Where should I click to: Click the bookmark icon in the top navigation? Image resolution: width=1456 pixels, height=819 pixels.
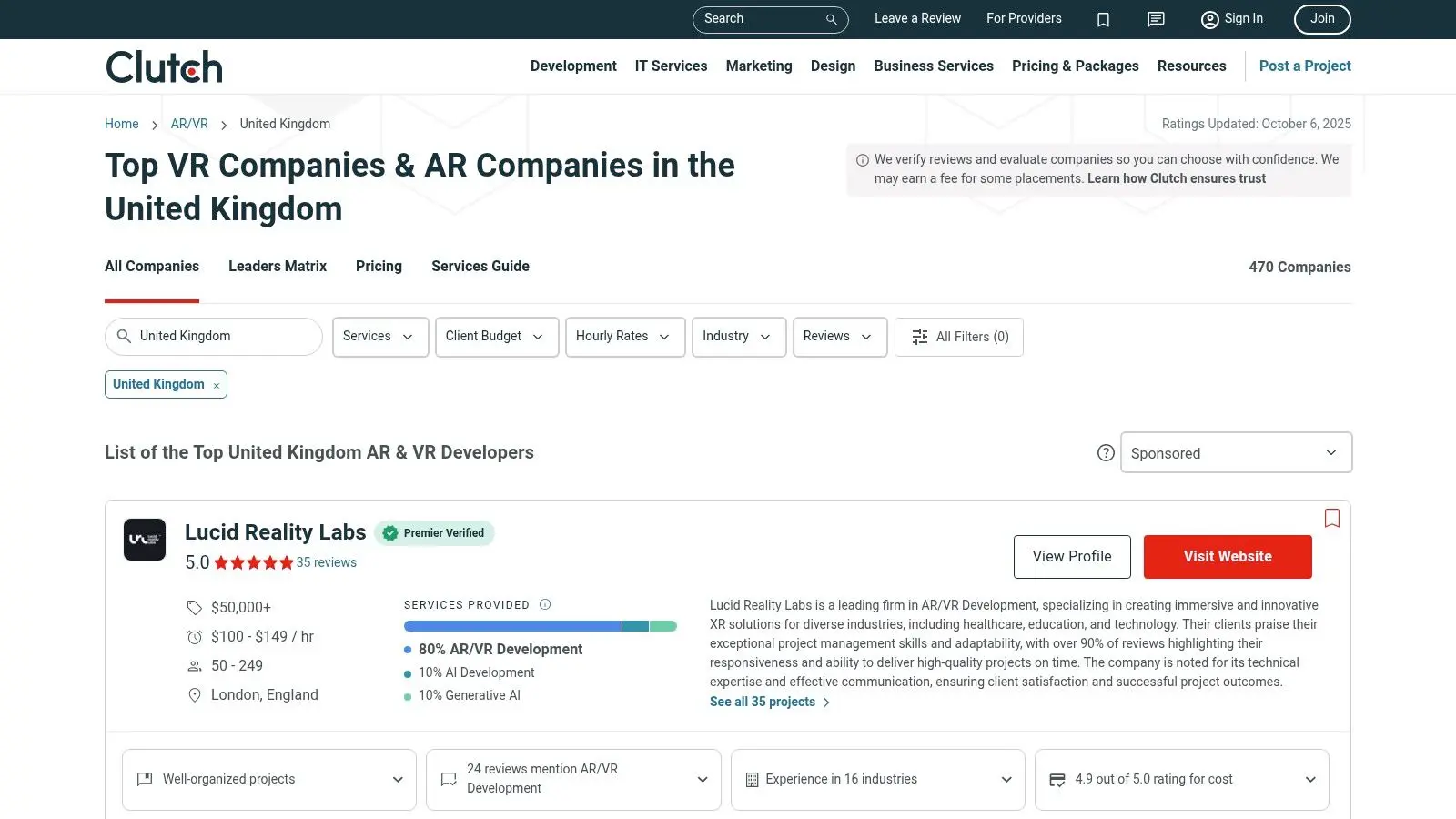(x=1103, y=18)
